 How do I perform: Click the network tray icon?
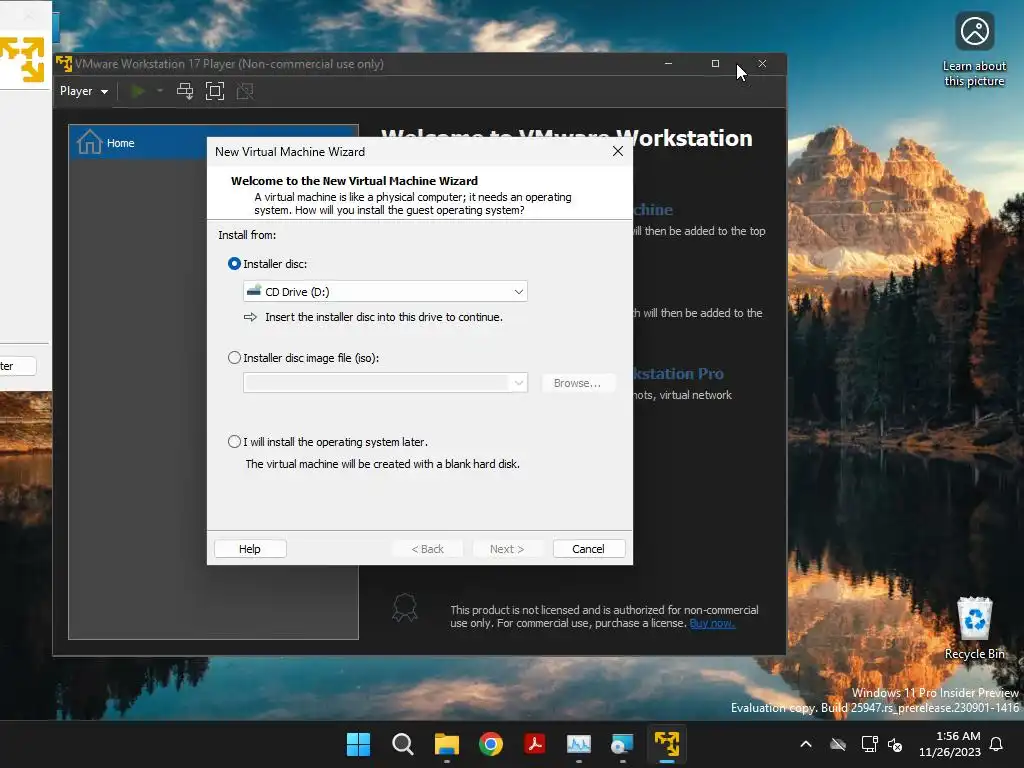pyautogui.click(x=869, y=744)
